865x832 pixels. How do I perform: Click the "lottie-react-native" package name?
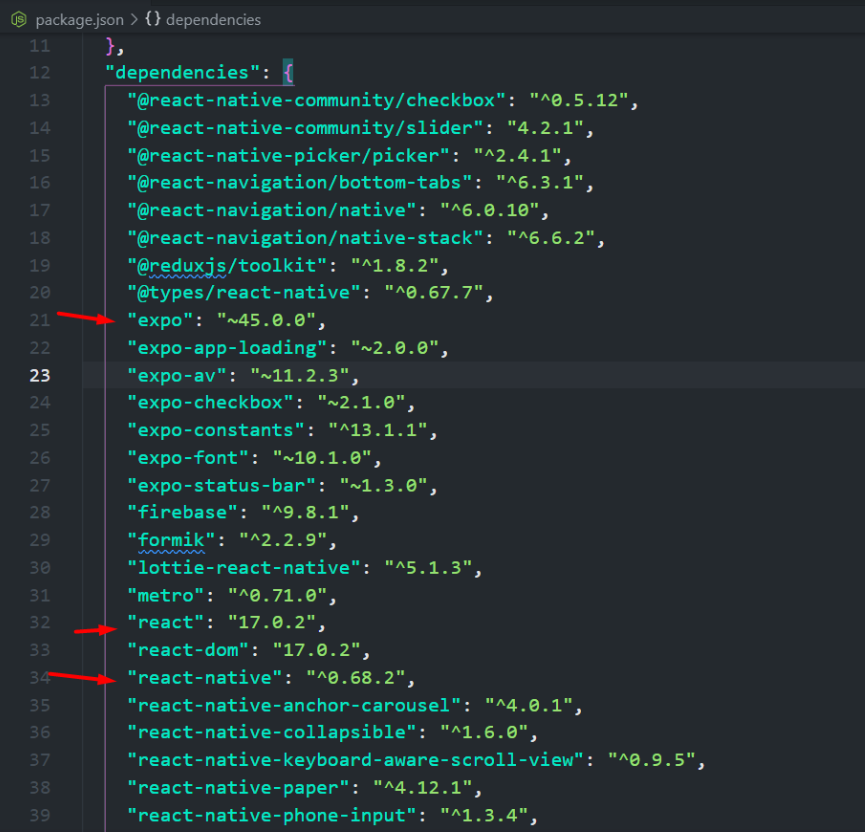[244, 567]
